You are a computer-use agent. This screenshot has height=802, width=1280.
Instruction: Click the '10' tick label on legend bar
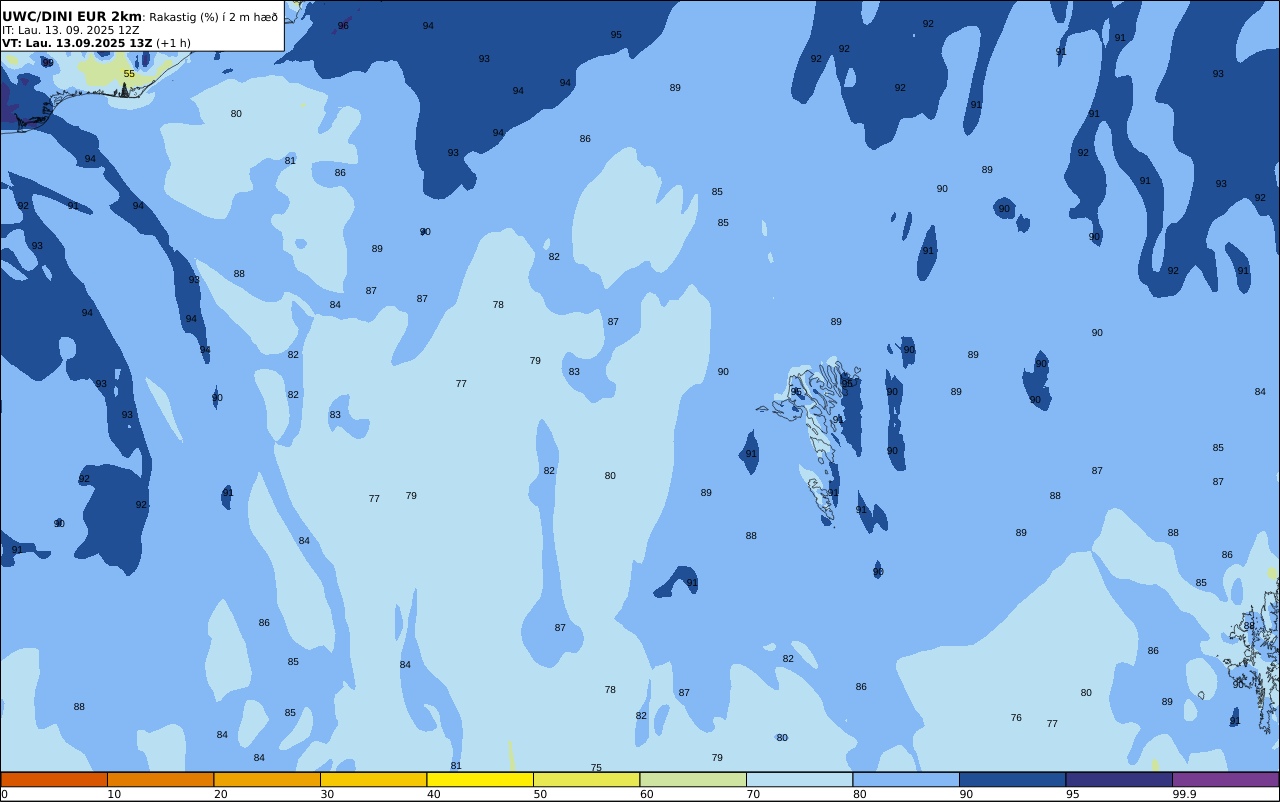pyautogui.click(x=114, y=794)
